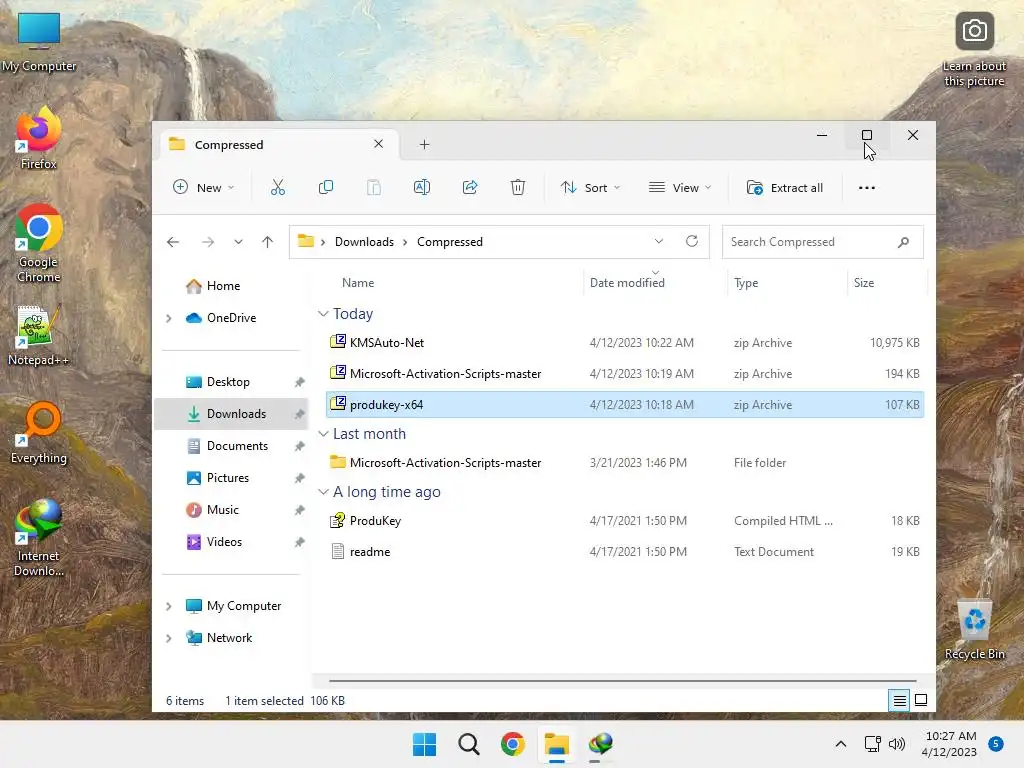Viewport: 1024px width, 768px height.
Task: Click Compressed in breadcrumb path
Action: pyautogui.click(x=450, y=242)
